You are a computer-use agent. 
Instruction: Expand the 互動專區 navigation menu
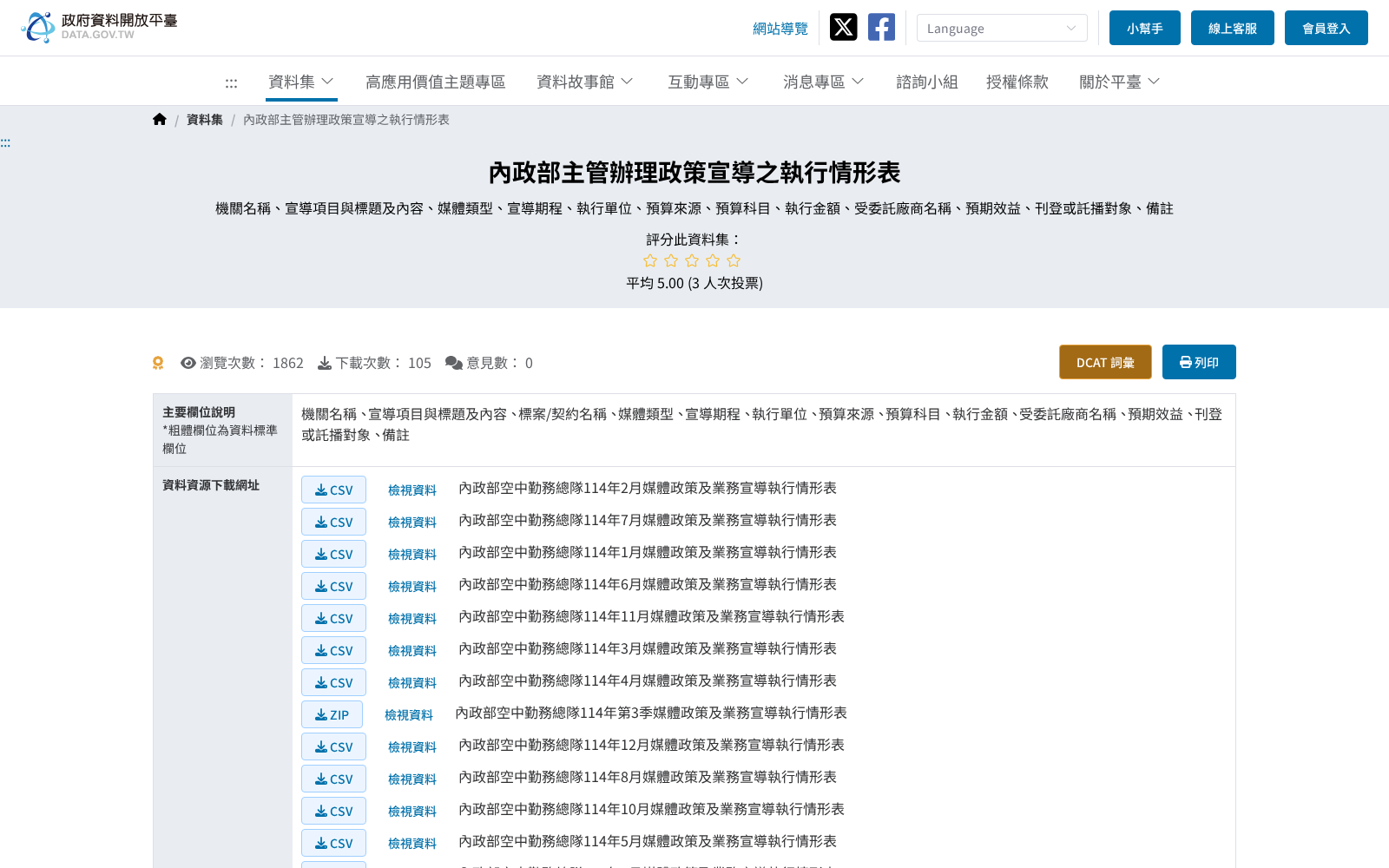708,82
